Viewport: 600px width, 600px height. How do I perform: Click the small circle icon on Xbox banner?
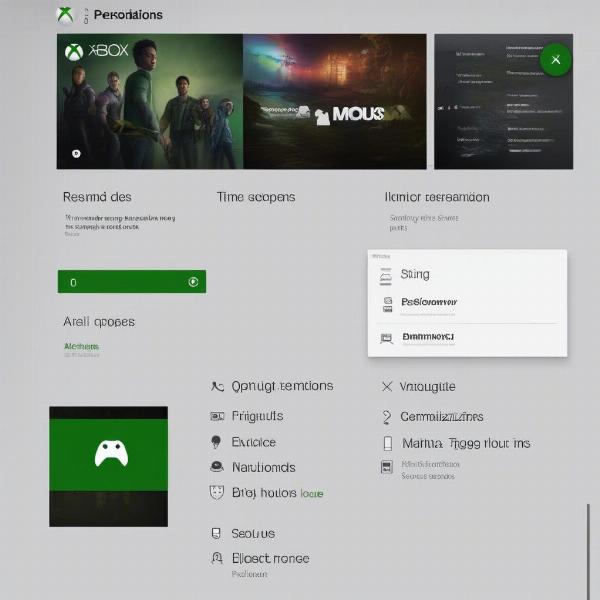(x=77, y=153)
